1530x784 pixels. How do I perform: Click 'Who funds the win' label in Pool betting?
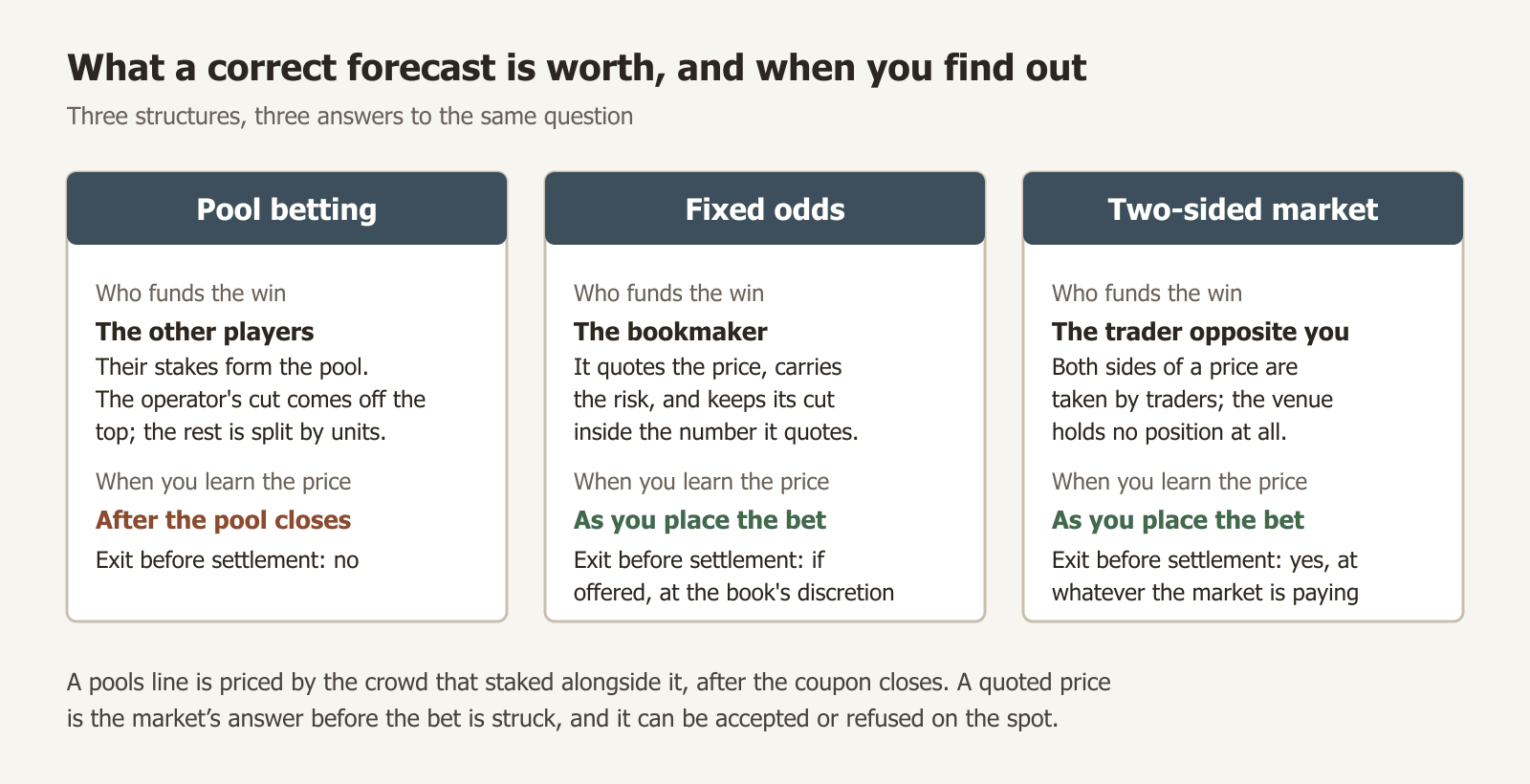(190, 294)
